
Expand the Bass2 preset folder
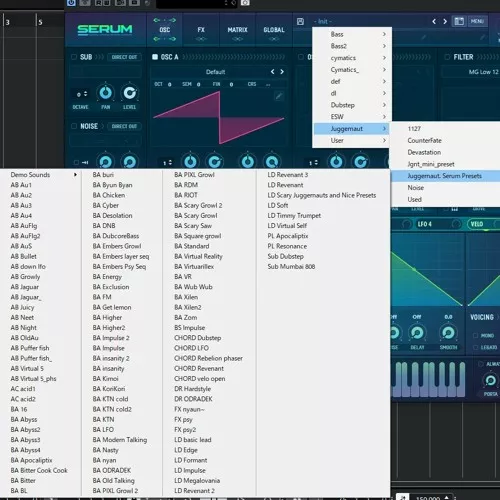(352, 46)
